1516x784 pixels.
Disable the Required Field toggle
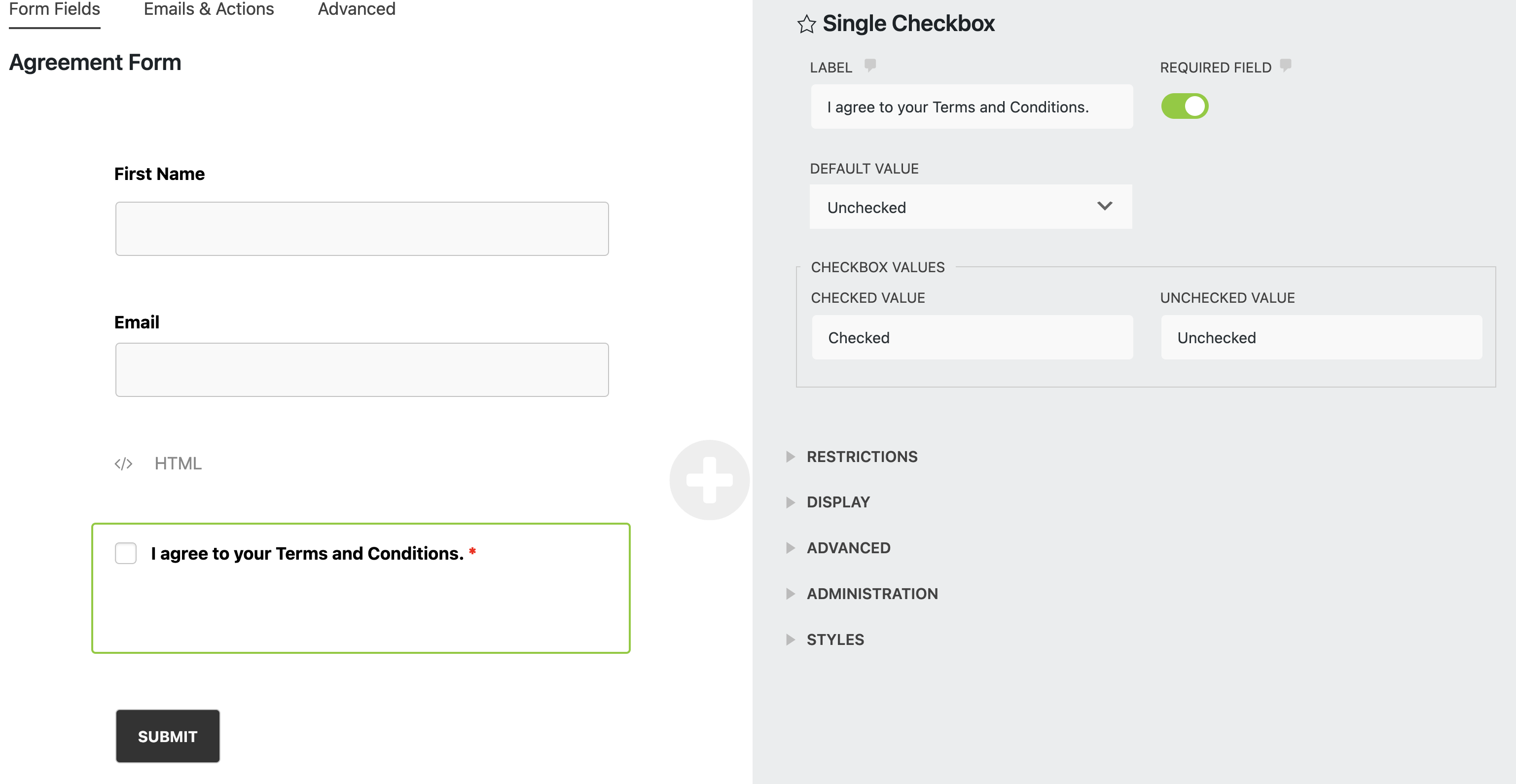tap(1185, 106)
